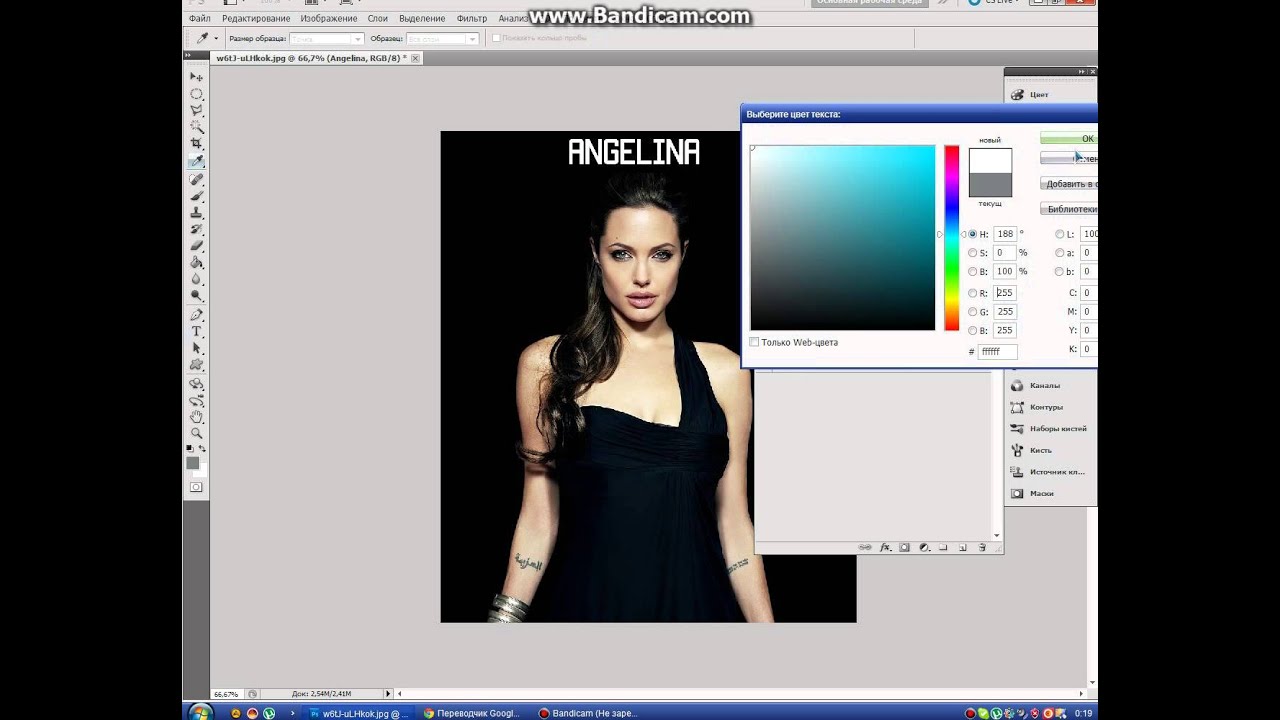Select the L lightness radio button
1280x720 pixels.
(x=1059, y=234)
